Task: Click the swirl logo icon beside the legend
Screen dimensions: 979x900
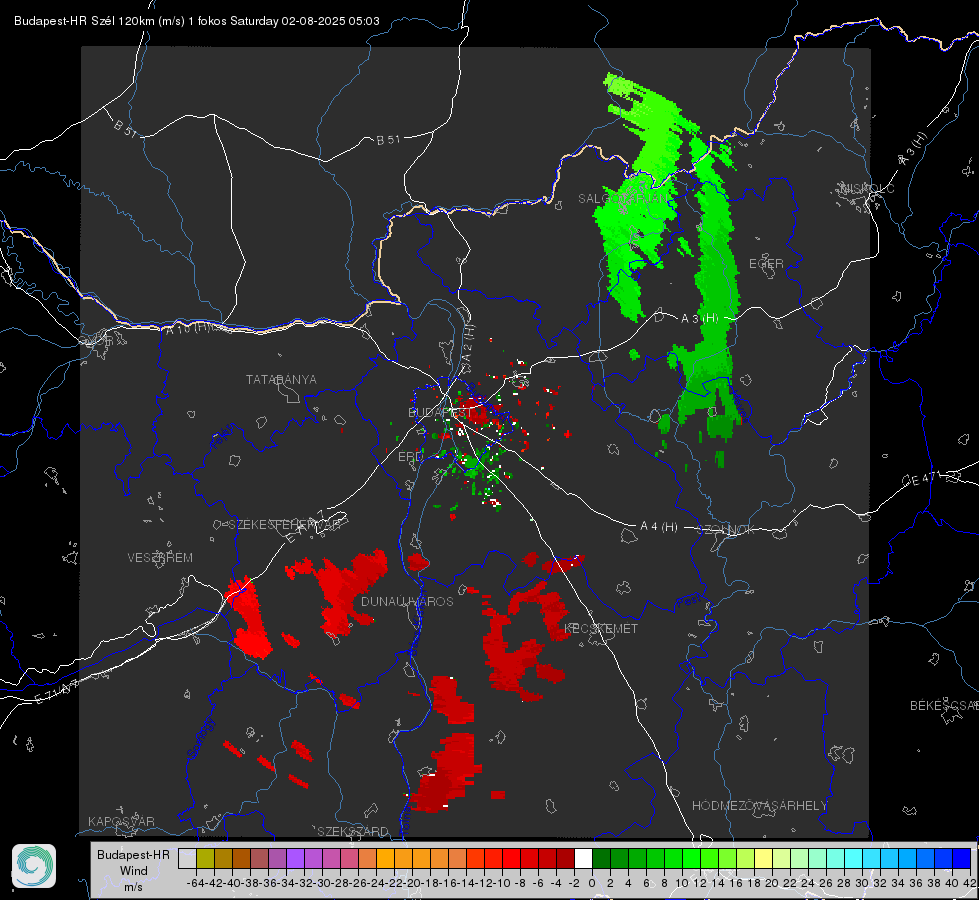Action: click(34, 866)
